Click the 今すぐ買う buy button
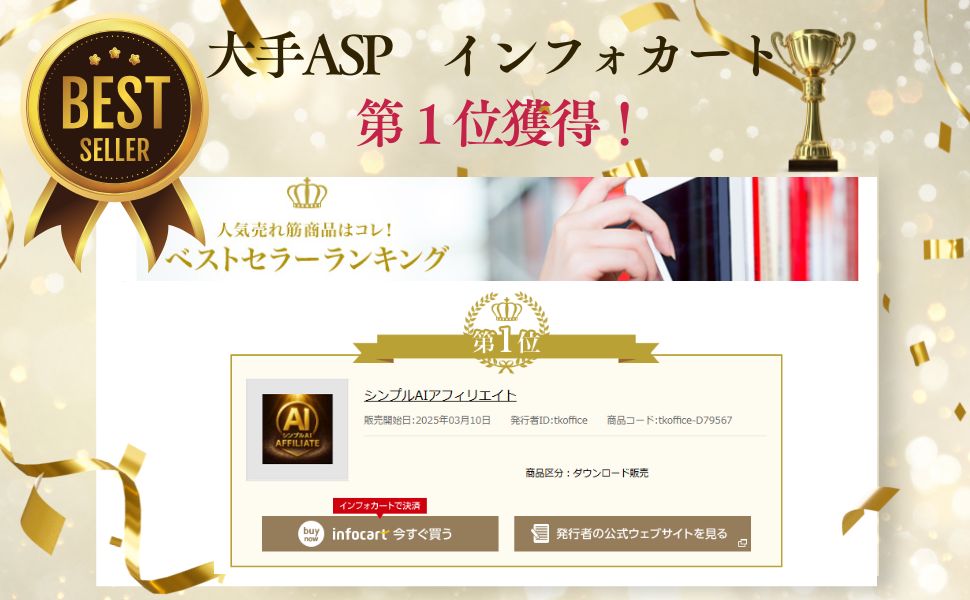The width and height of the screenshot is (970, 600). pyautogui.click(x=380, y=533)
